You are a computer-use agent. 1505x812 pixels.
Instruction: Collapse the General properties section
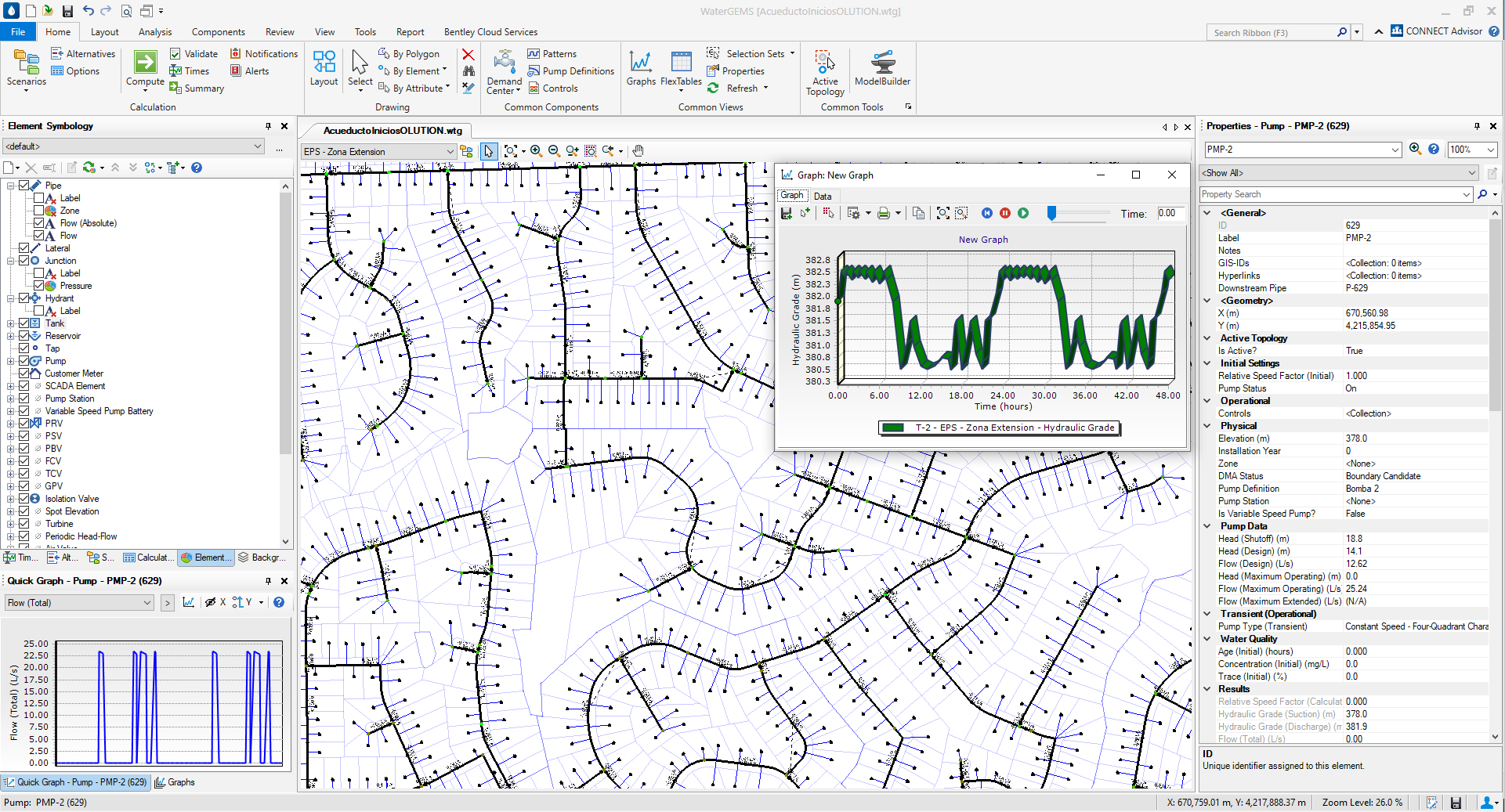pyautogui.click(x=1207, y=213)
